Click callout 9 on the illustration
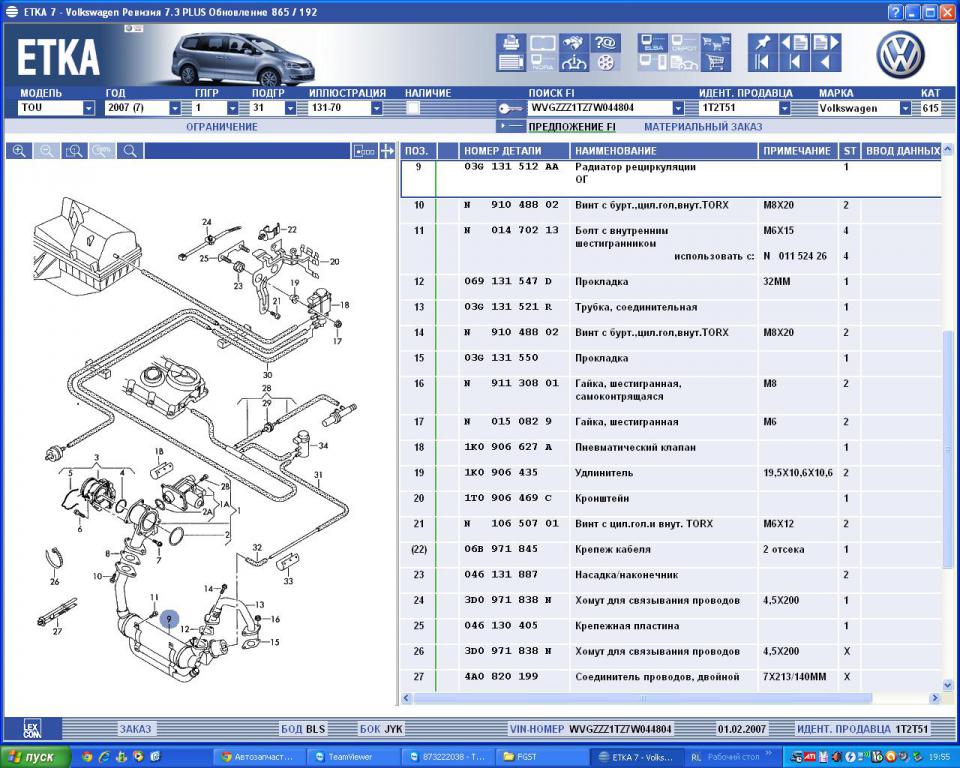 [169, 619]
